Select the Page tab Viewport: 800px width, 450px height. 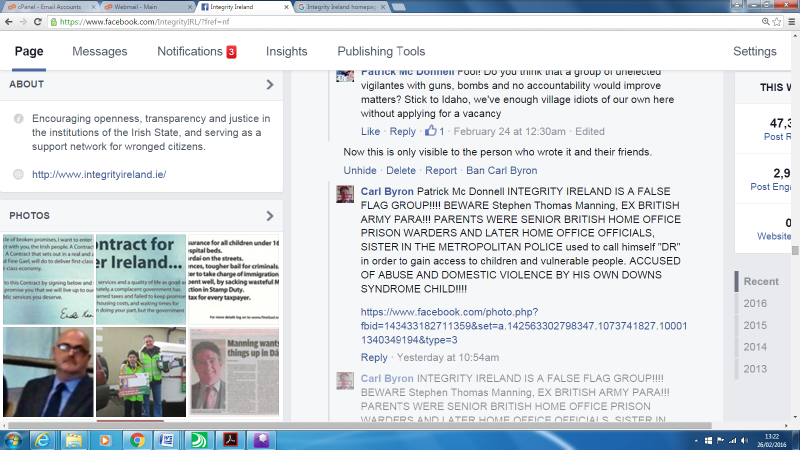[x=29, y=52]
